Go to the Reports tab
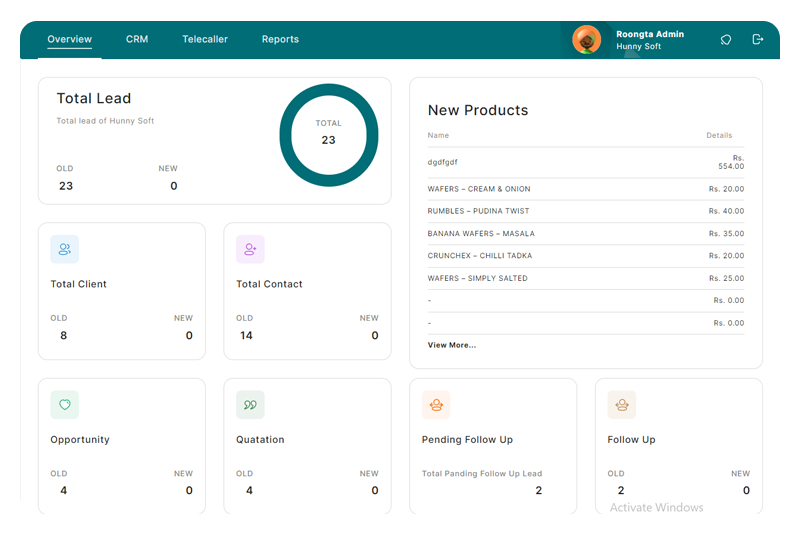 (x=280, y=40)
